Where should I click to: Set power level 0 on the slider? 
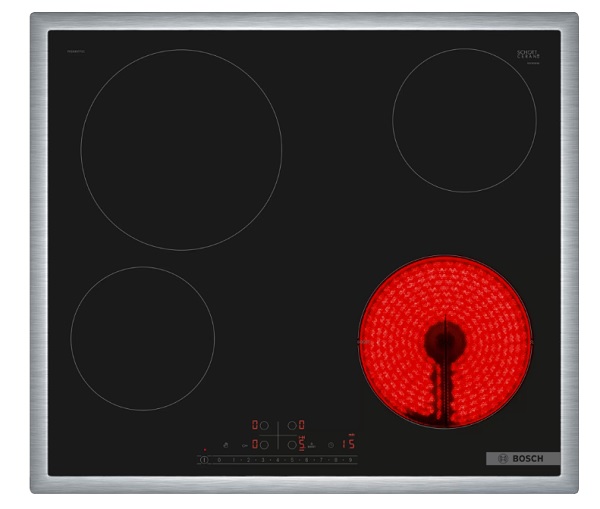pos(219,460)
